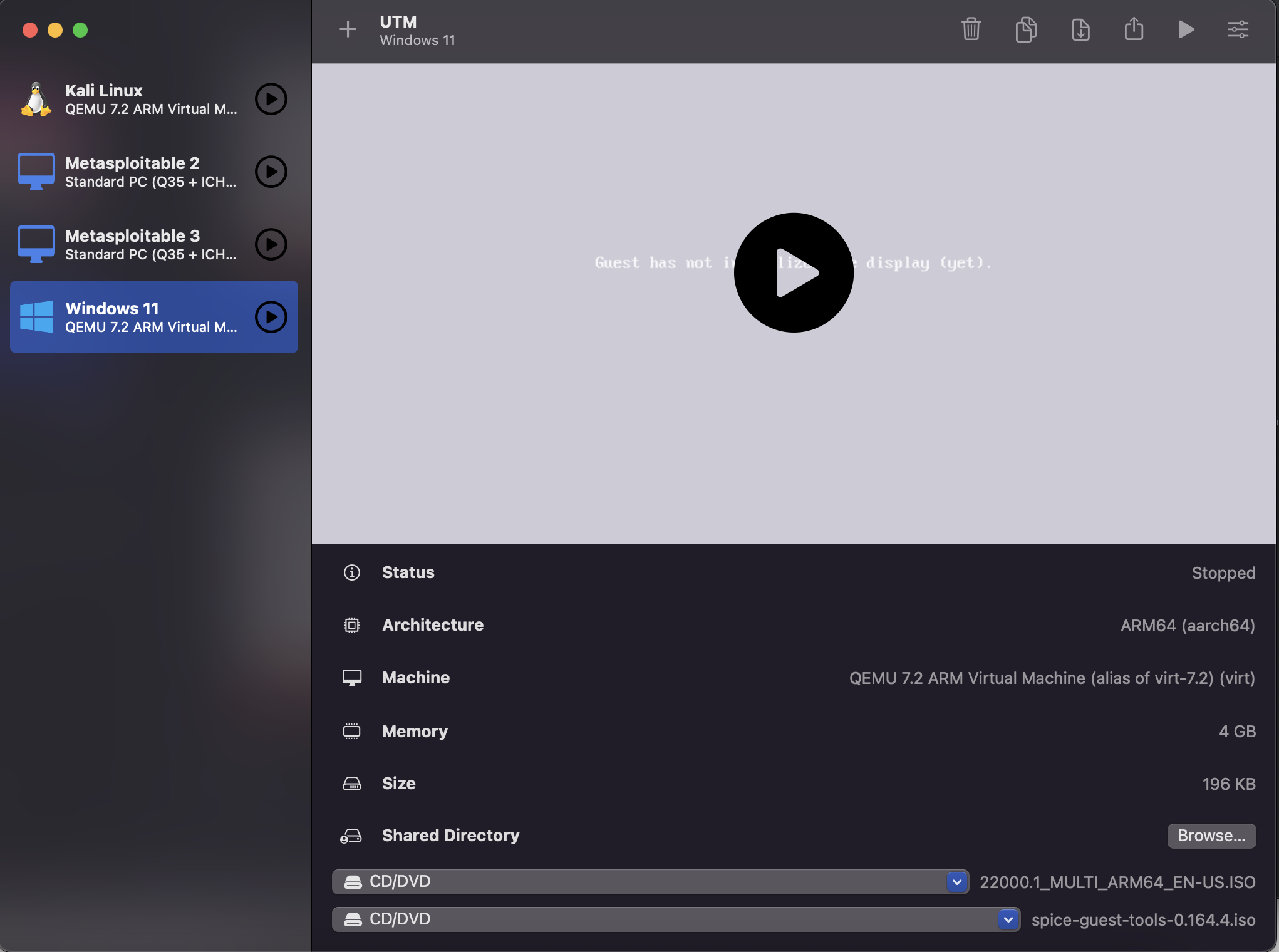
Task: Click Browse for Shared Directory
Action: point(1211,836)
